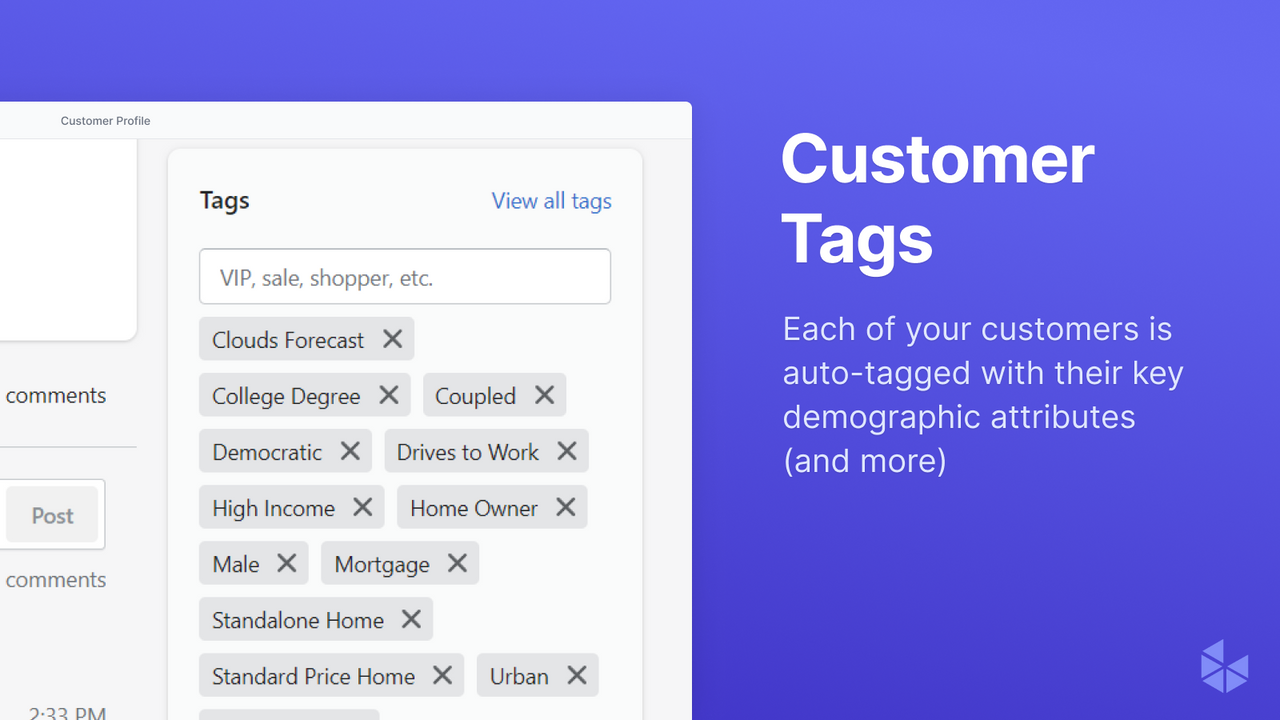The image size is (1280, 720).
Task: Open the lower "comments" section
Action: [55, 579]
